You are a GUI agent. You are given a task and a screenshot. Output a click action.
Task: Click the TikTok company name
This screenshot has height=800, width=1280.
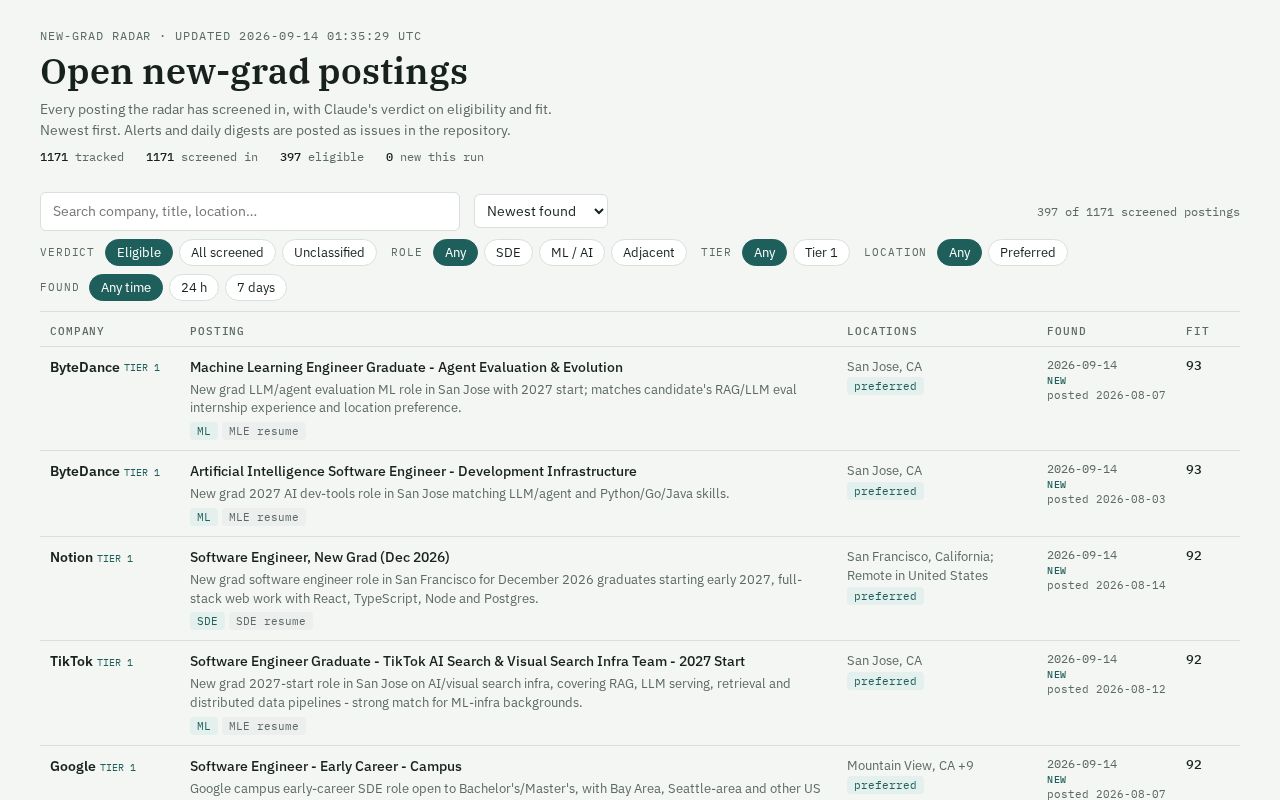pos(71,661)
